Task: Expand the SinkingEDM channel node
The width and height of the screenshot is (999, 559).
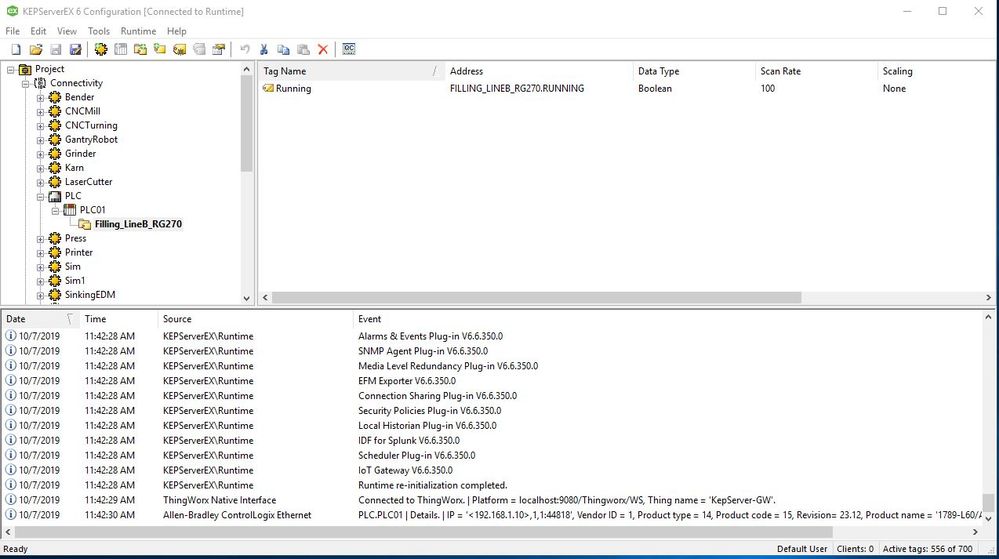Action: [40, 295]
